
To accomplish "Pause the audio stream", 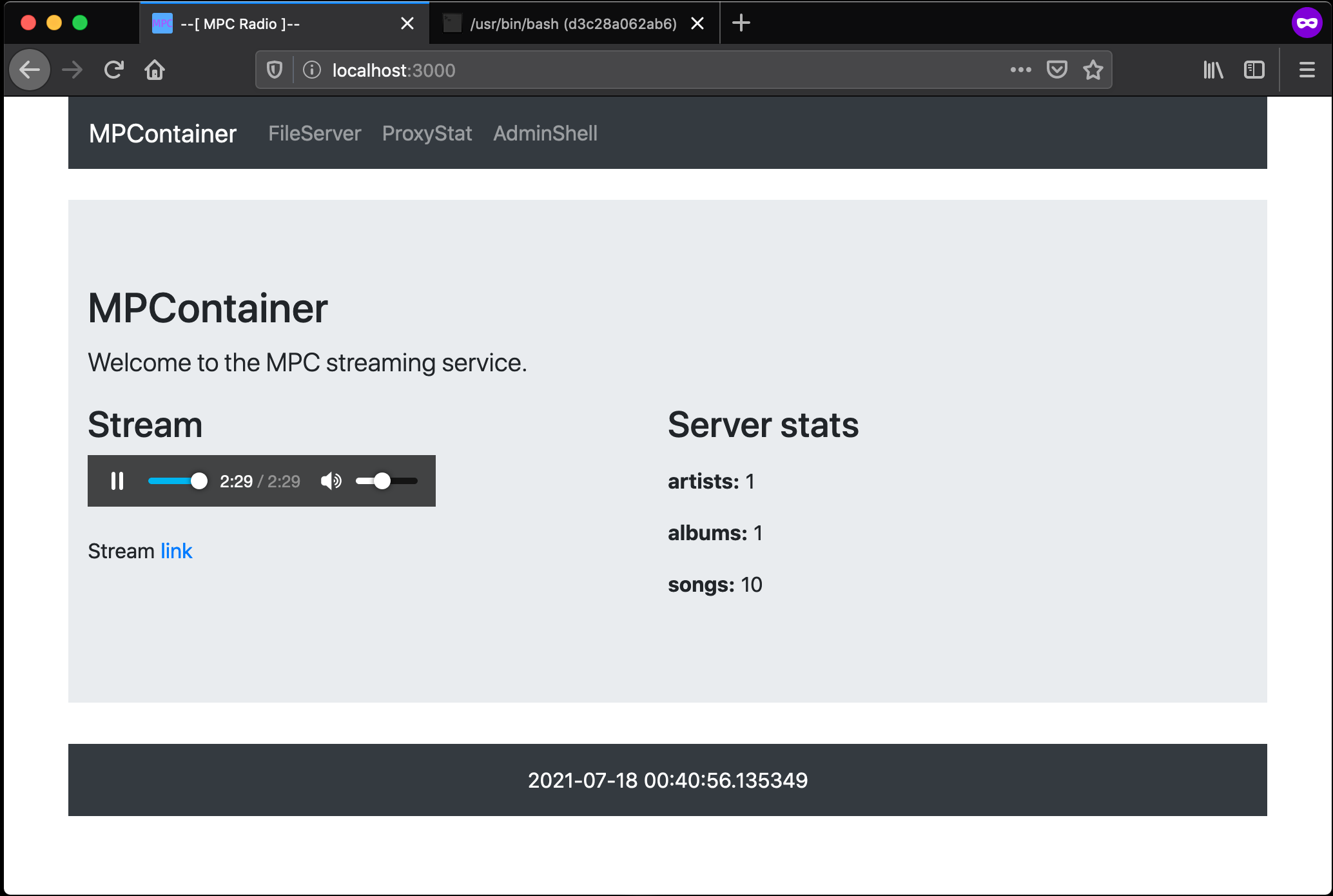I will click(x=117, y=481).
